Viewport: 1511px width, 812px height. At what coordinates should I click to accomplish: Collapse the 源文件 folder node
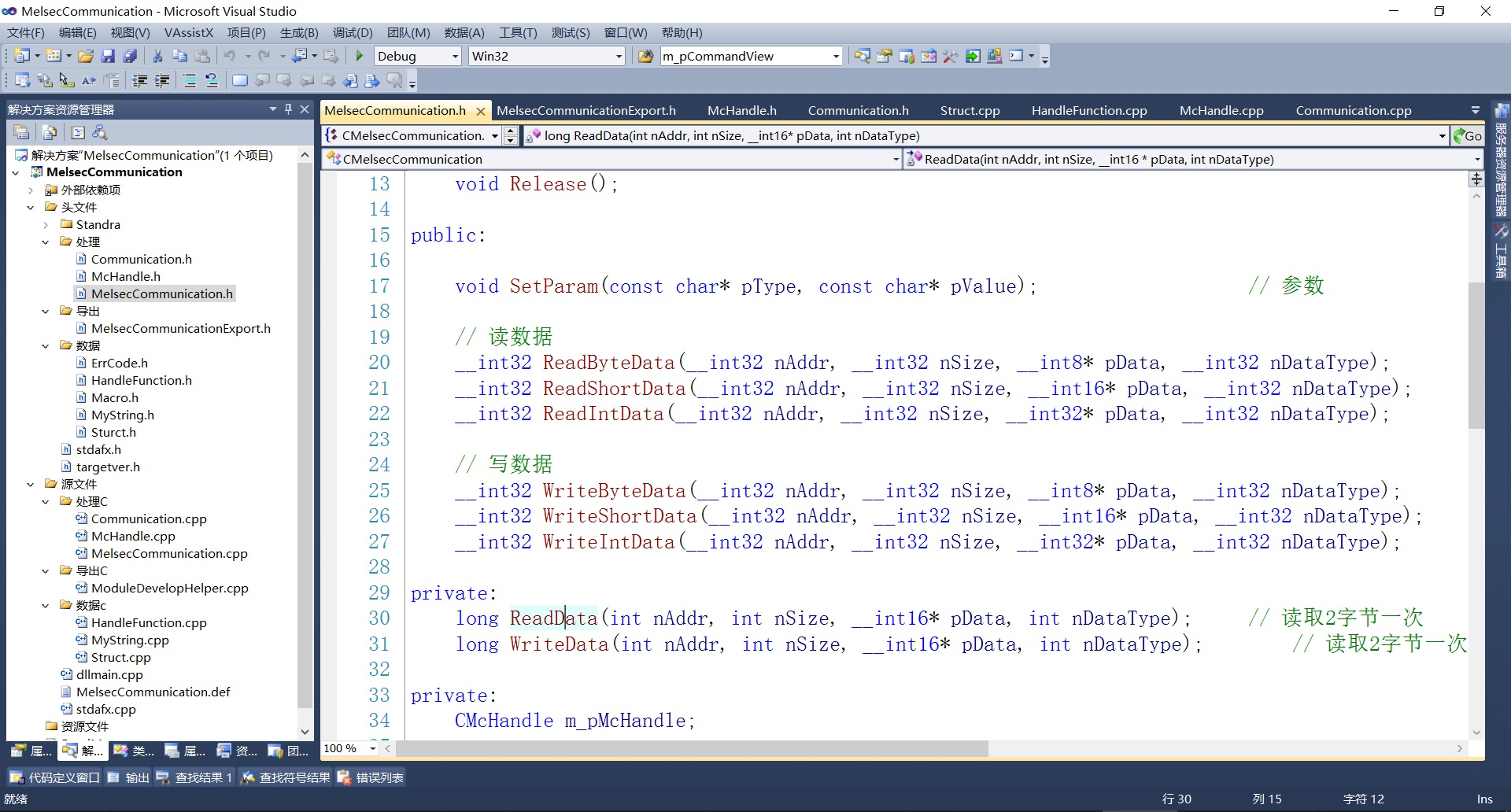tap(31, 484)
